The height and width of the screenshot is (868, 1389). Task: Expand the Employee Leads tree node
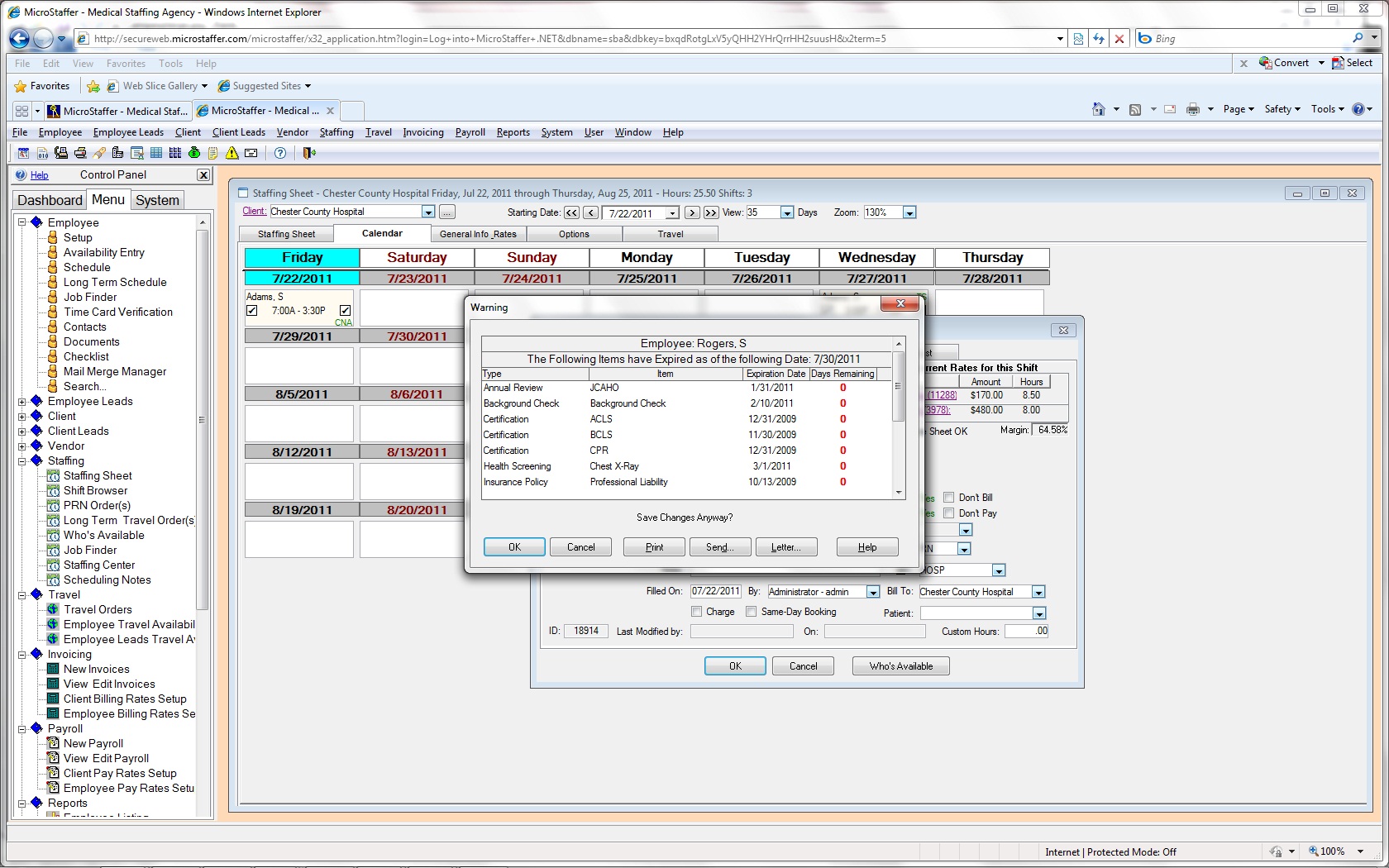[x=22, y=402]
